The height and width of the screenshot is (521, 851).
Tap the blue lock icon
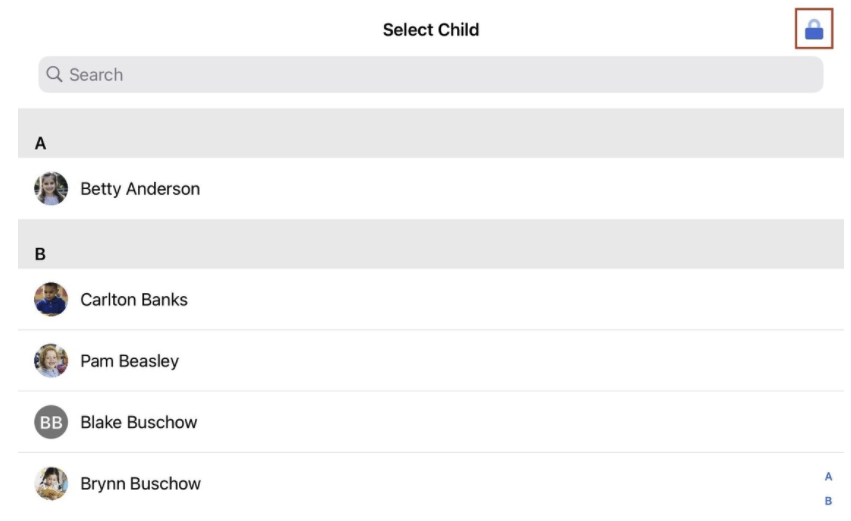coord(814,29)
